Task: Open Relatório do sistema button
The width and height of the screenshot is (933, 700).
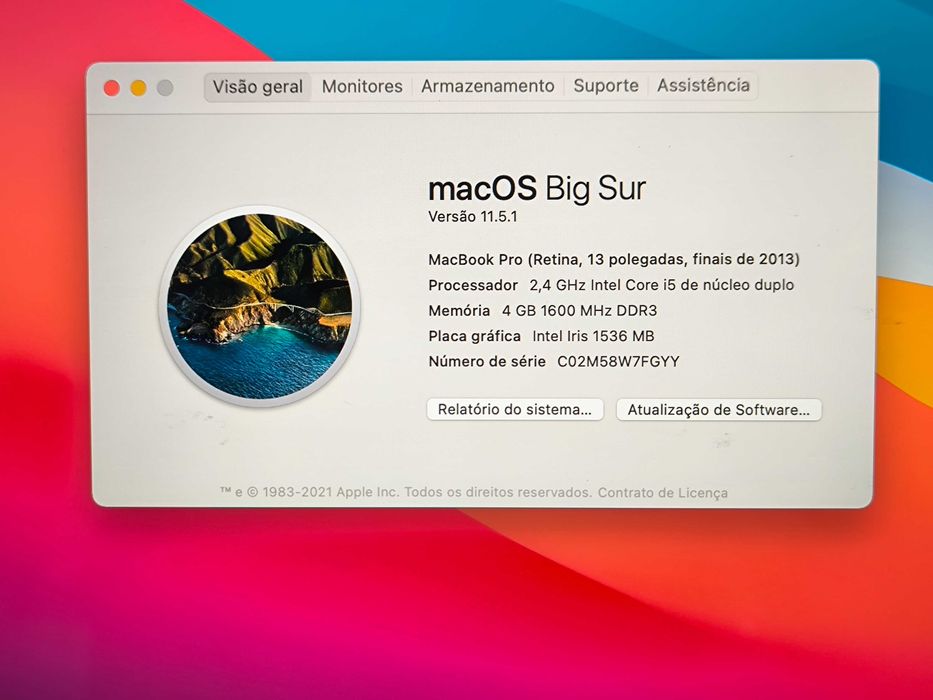Action: [x=515, y=410]
